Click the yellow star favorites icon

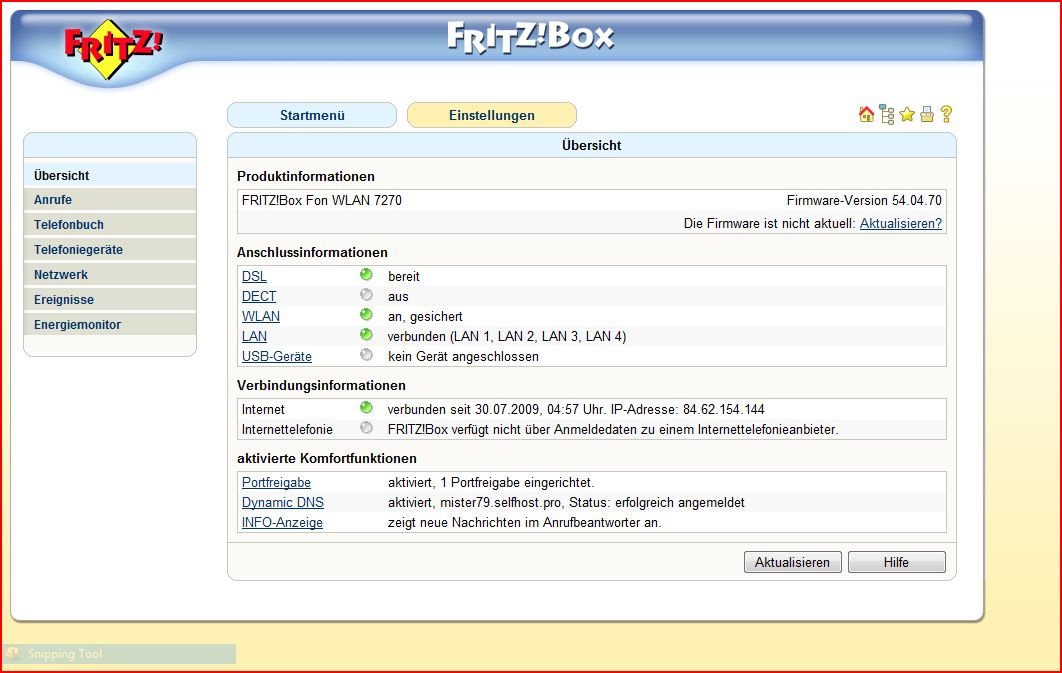coord(907,114)
